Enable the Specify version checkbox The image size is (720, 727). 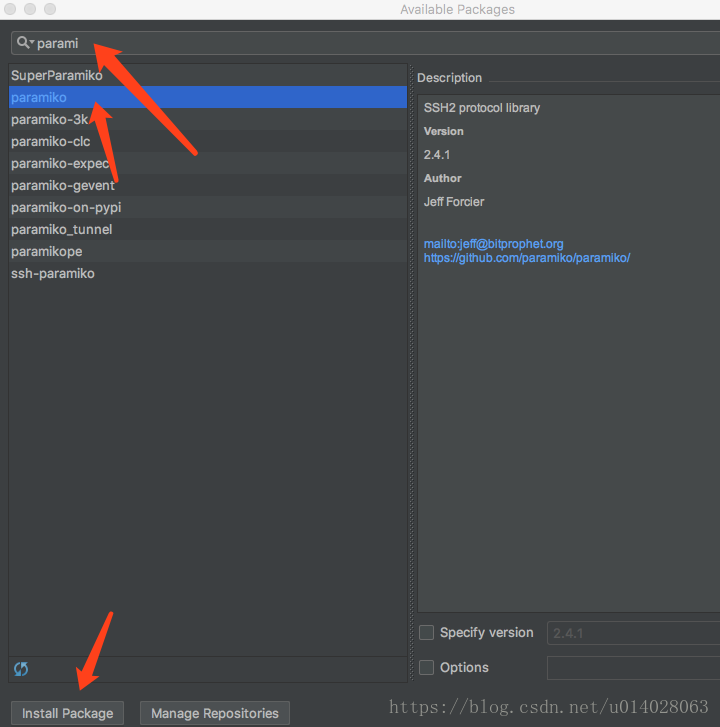[x=427, y=632]
